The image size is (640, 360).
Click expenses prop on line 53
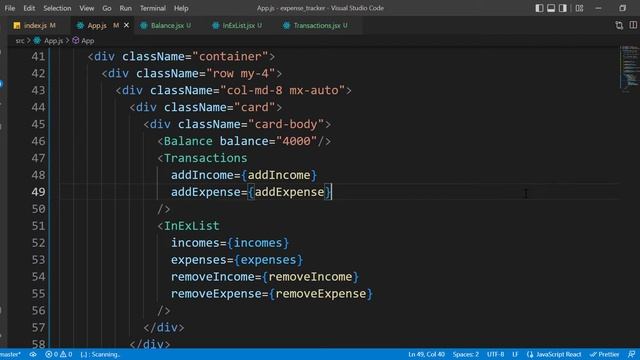[x=198, y=260]
